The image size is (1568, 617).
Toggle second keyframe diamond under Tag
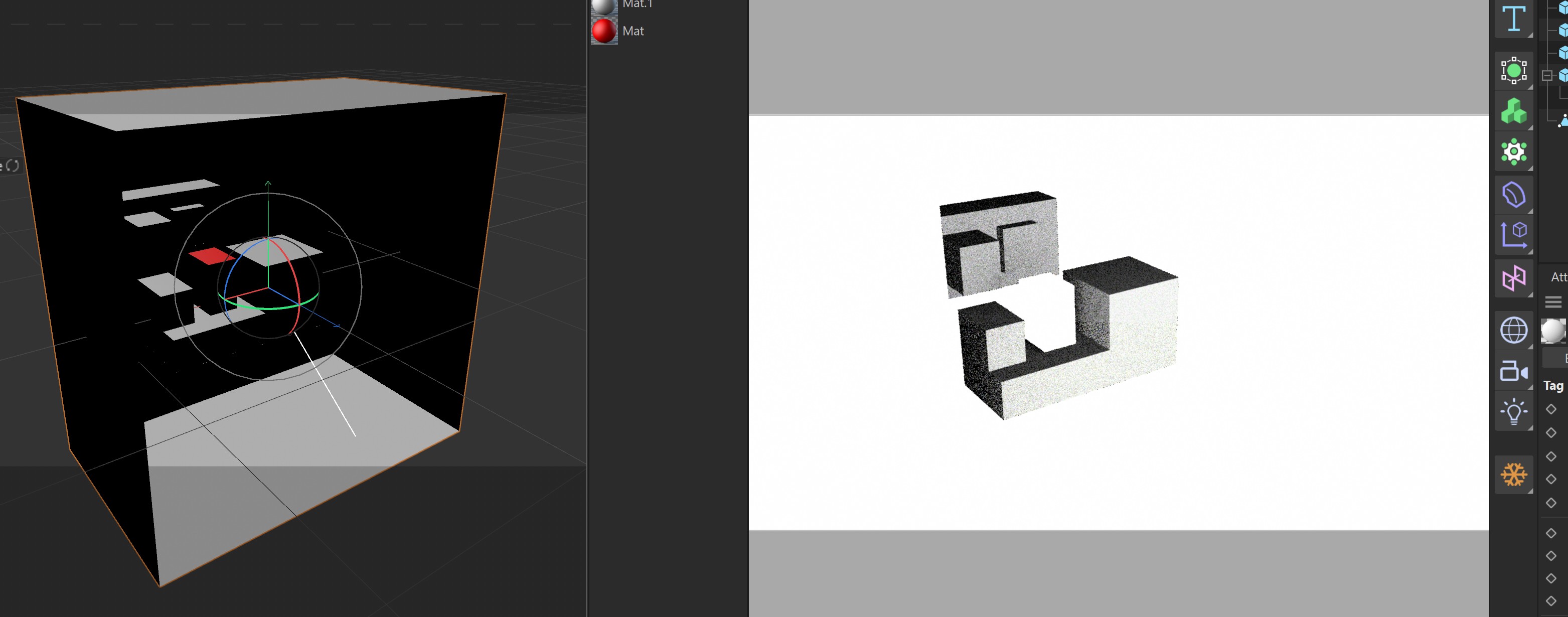coord(1551,432)
